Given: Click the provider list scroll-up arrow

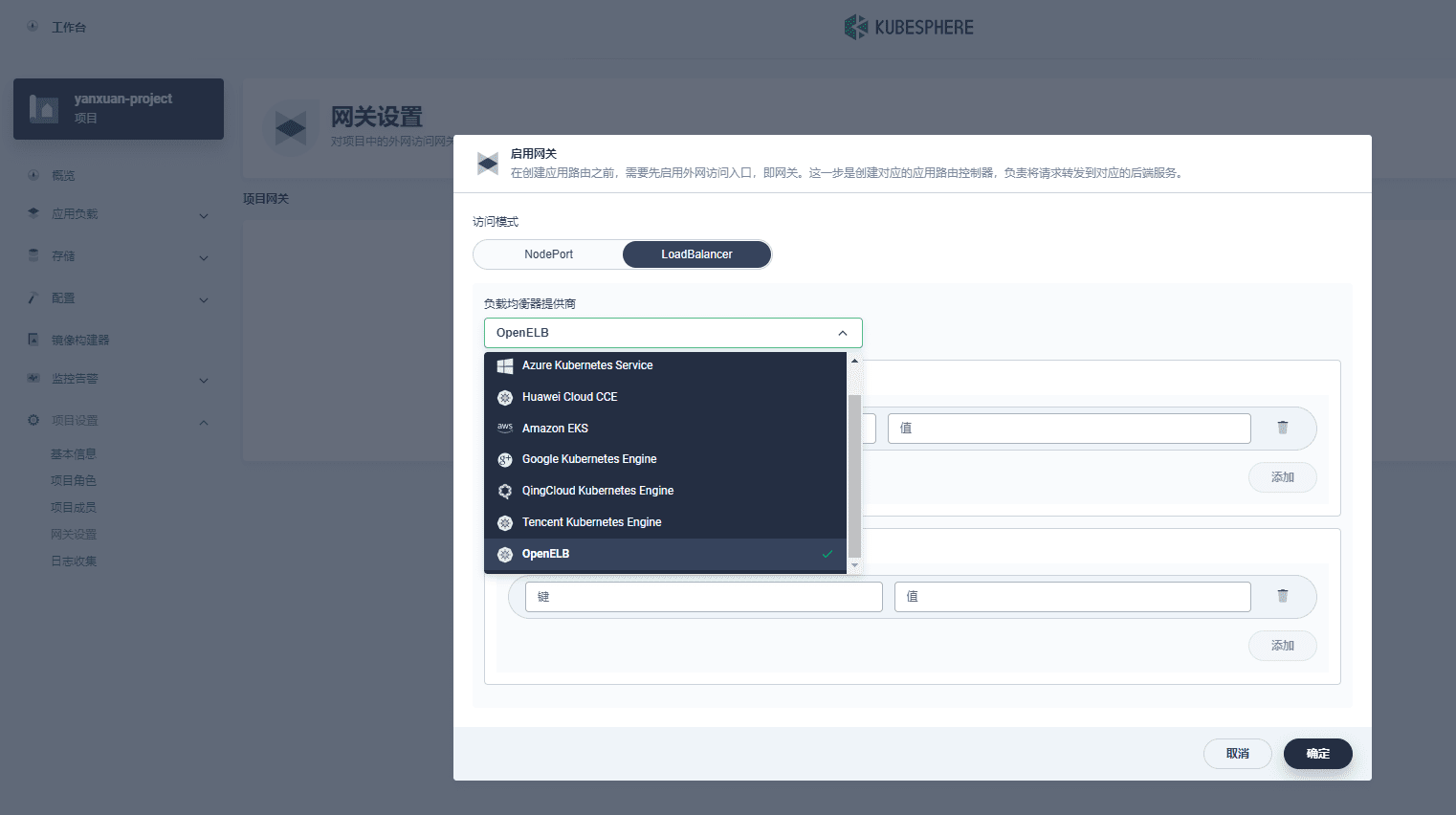Looking at the screenshot, I should (854, 361).
